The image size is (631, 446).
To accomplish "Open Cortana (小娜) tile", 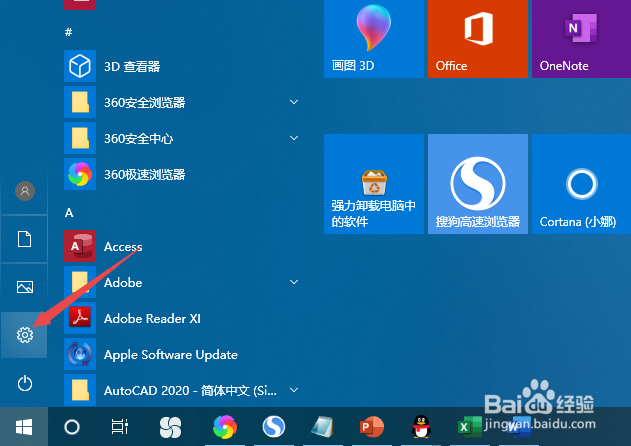I will point(582,184).
